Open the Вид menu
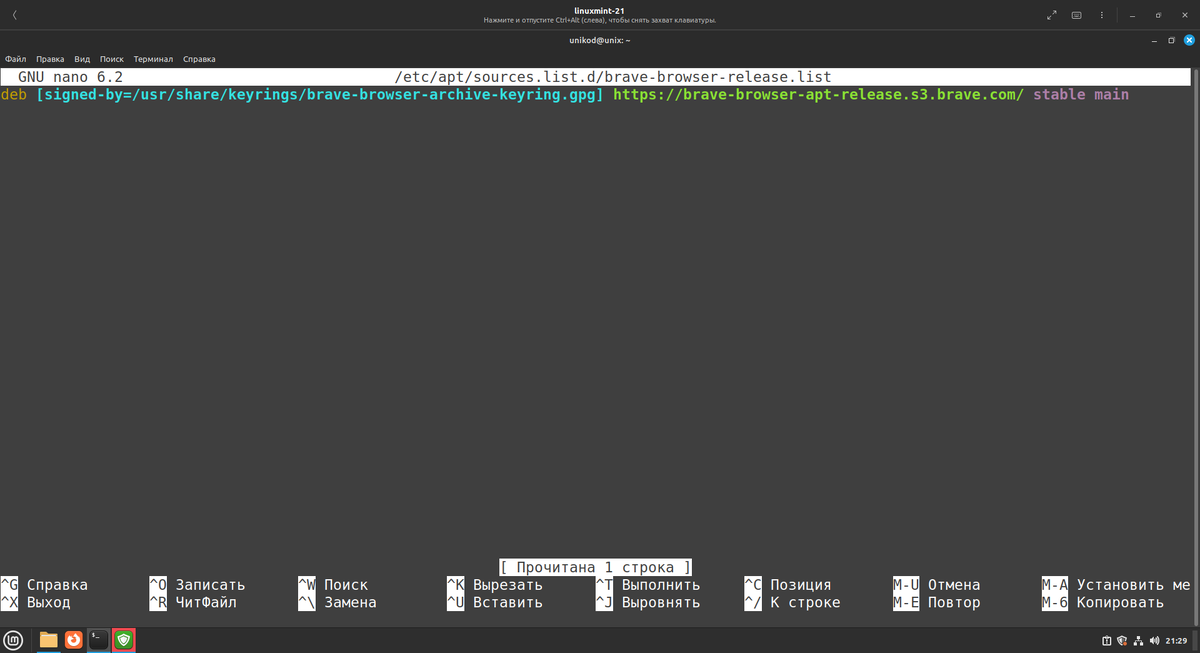The image size is (1200, 653). [82, 59]
